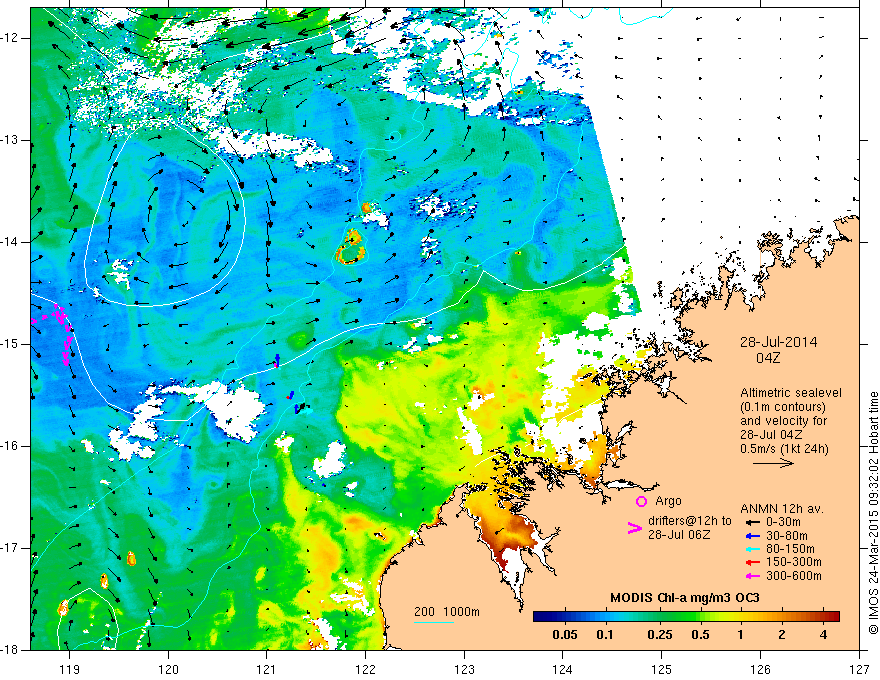Click the orange ring-shaped reef near 121.8E
The image size is (880, 680).
pos(351,249)
